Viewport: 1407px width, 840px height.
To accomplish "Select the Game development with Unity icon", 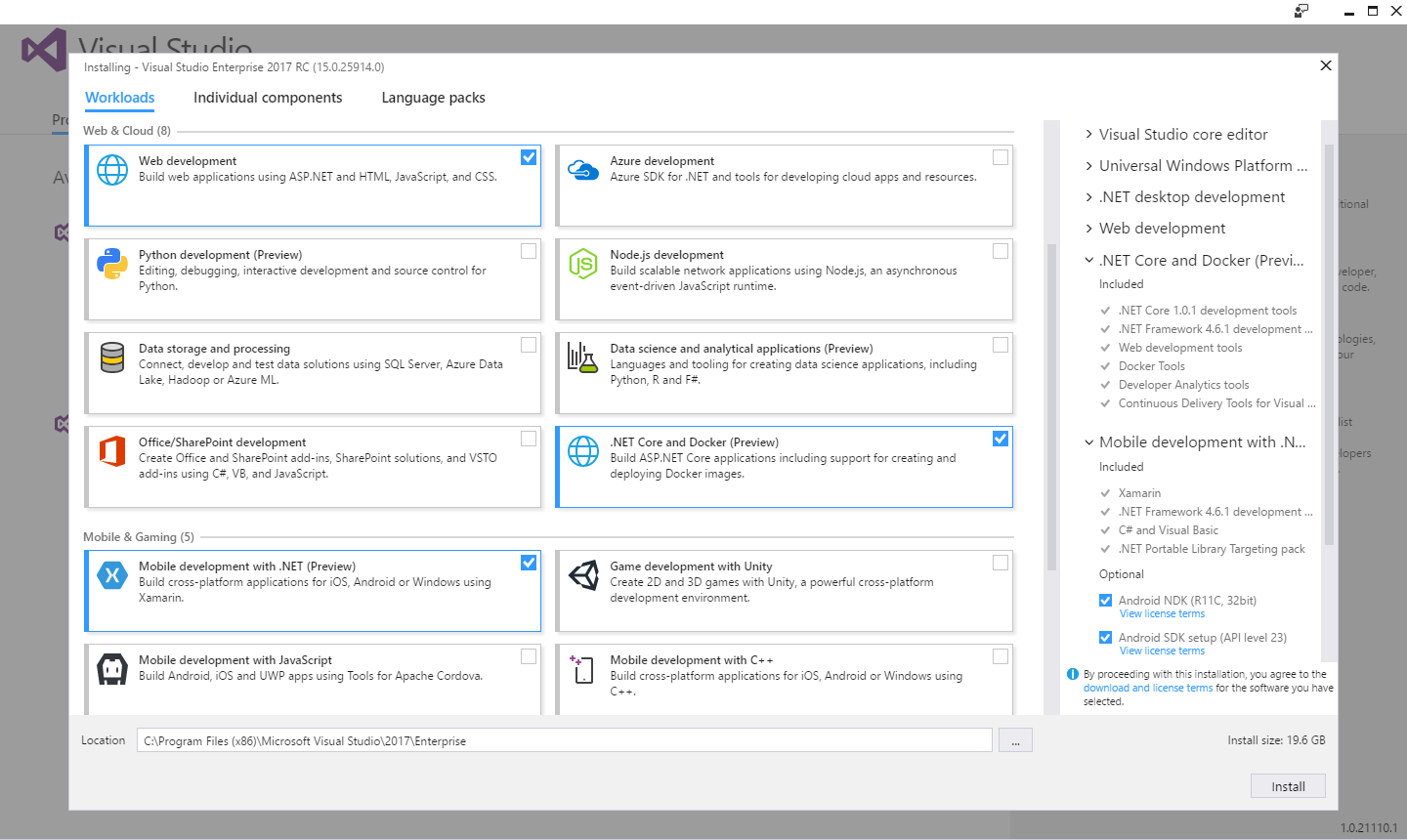I will 583,574.
